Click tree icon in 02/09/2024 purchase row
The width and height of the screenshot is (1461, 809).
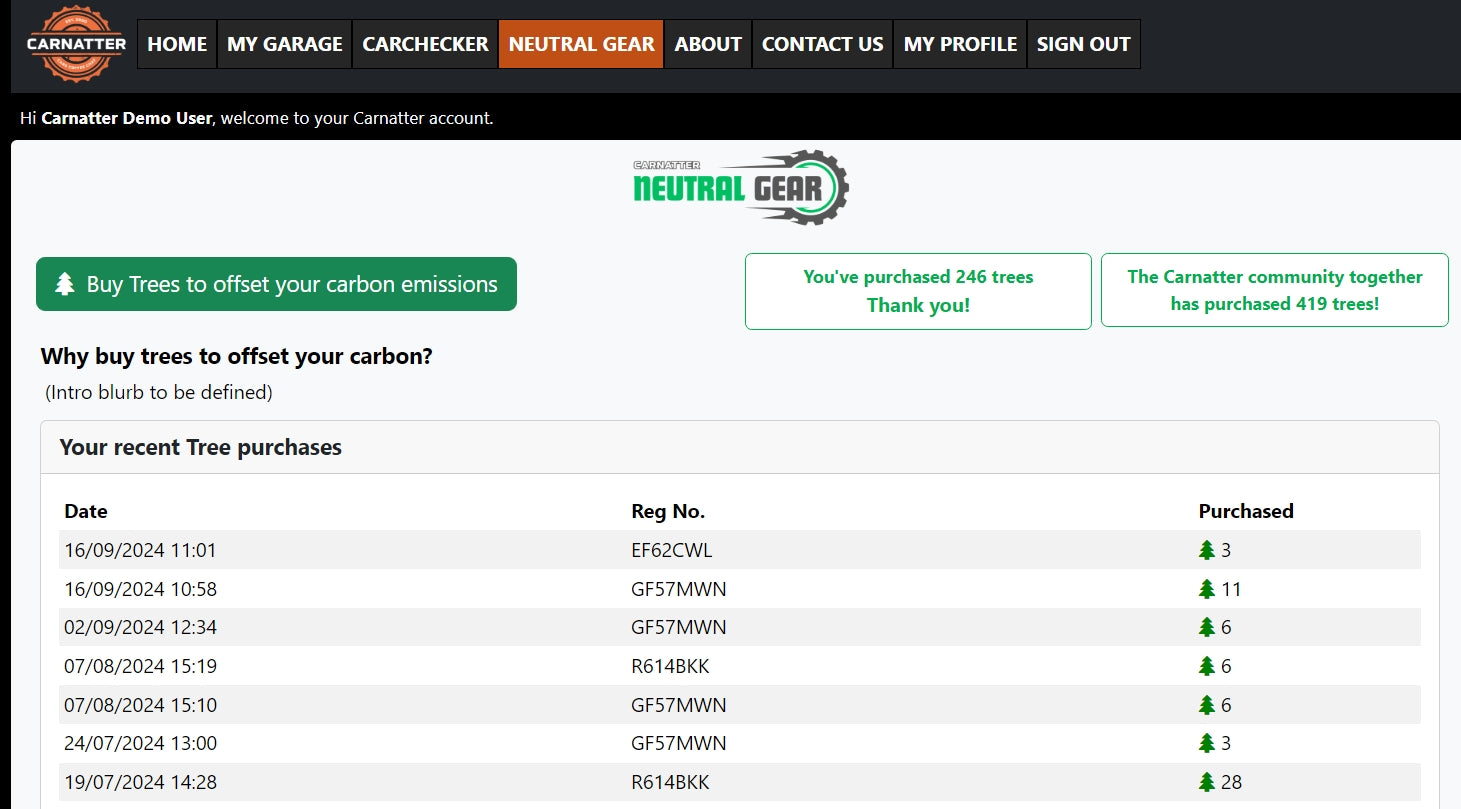[1207, 628]
